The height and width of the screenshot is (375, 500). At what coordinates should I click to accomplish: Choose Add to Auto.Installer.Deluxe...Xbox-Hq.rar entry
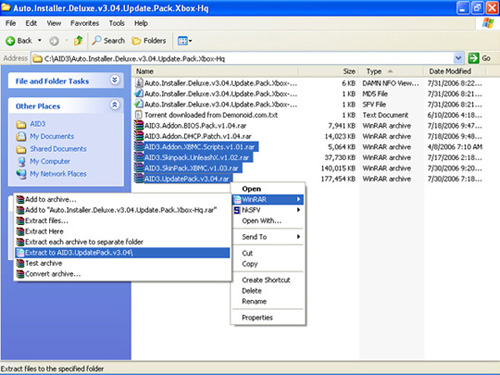tap(123, 210)
